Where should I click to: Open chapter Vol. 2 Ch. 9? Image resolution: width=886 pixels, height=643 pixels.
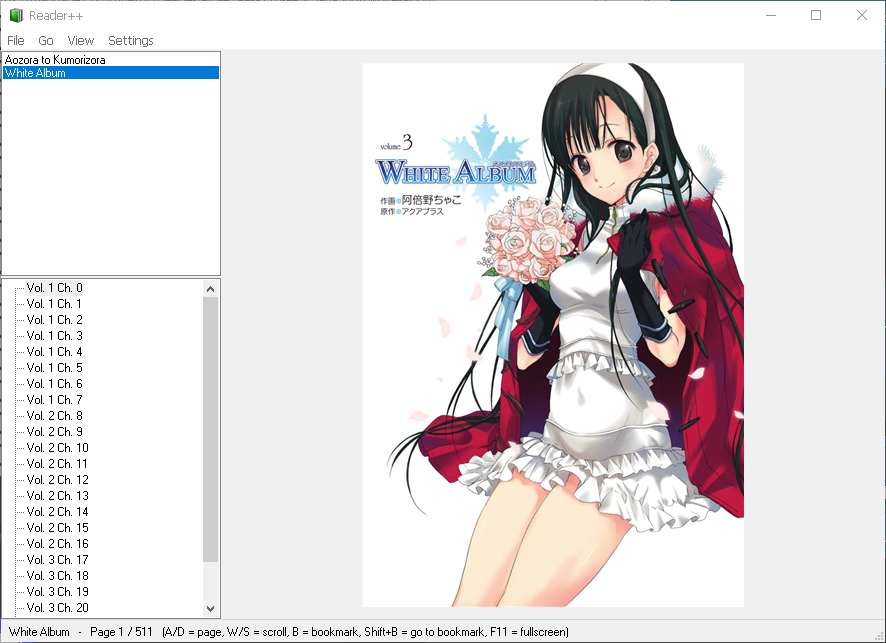[54, 432]
